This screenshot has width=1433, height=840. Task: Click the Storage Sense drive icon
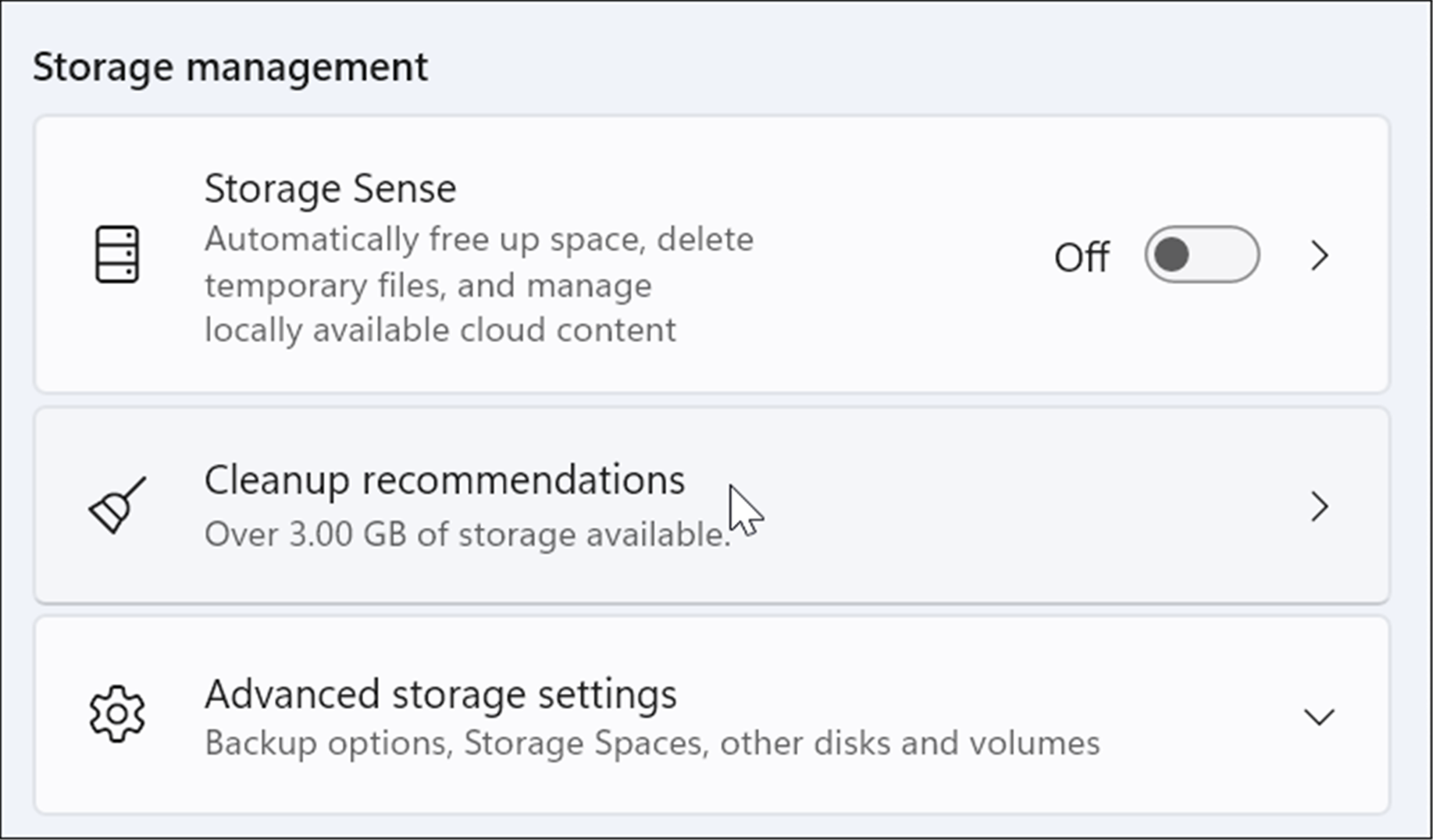117,254
